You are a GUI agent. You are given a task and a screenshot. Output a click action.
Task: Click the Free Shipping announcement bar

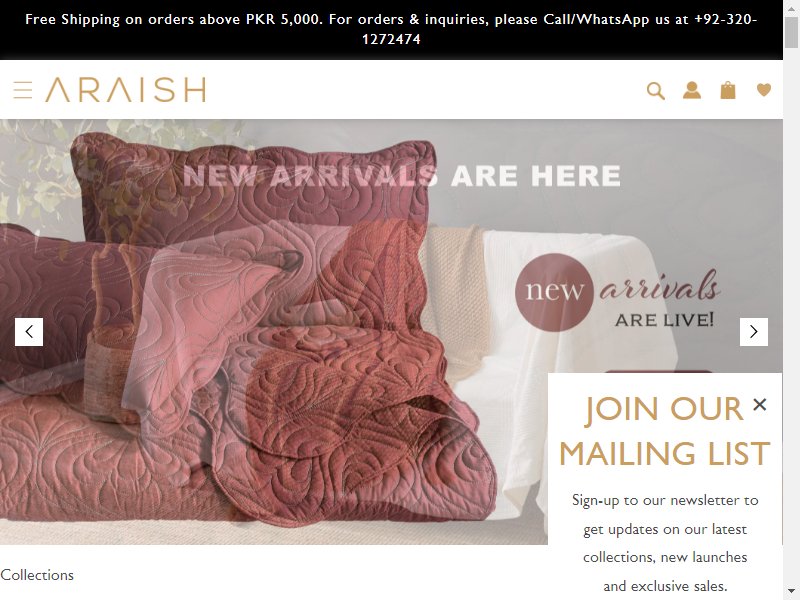391,30
